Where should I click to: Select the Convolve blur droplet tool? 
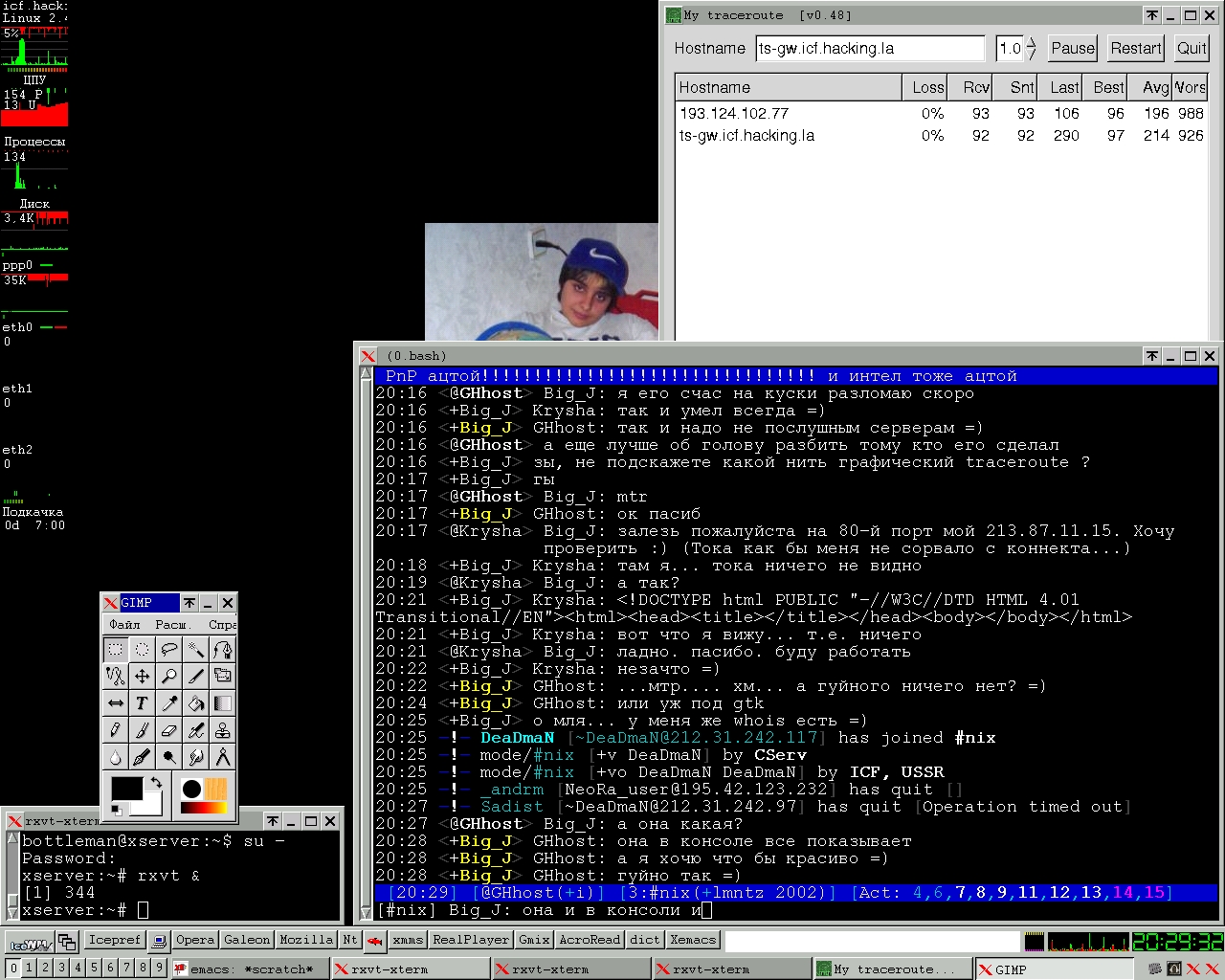[x=115, y=757]
